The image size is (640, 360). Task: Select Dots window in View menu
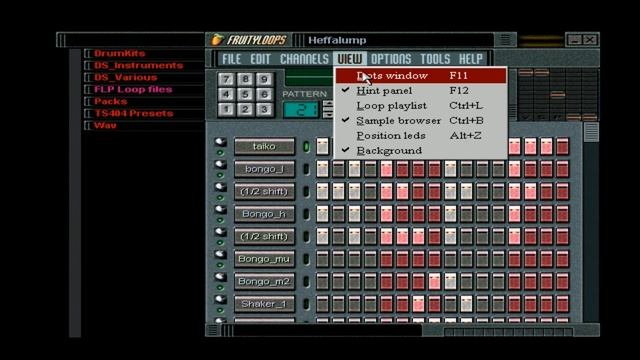tap(421, 76)
